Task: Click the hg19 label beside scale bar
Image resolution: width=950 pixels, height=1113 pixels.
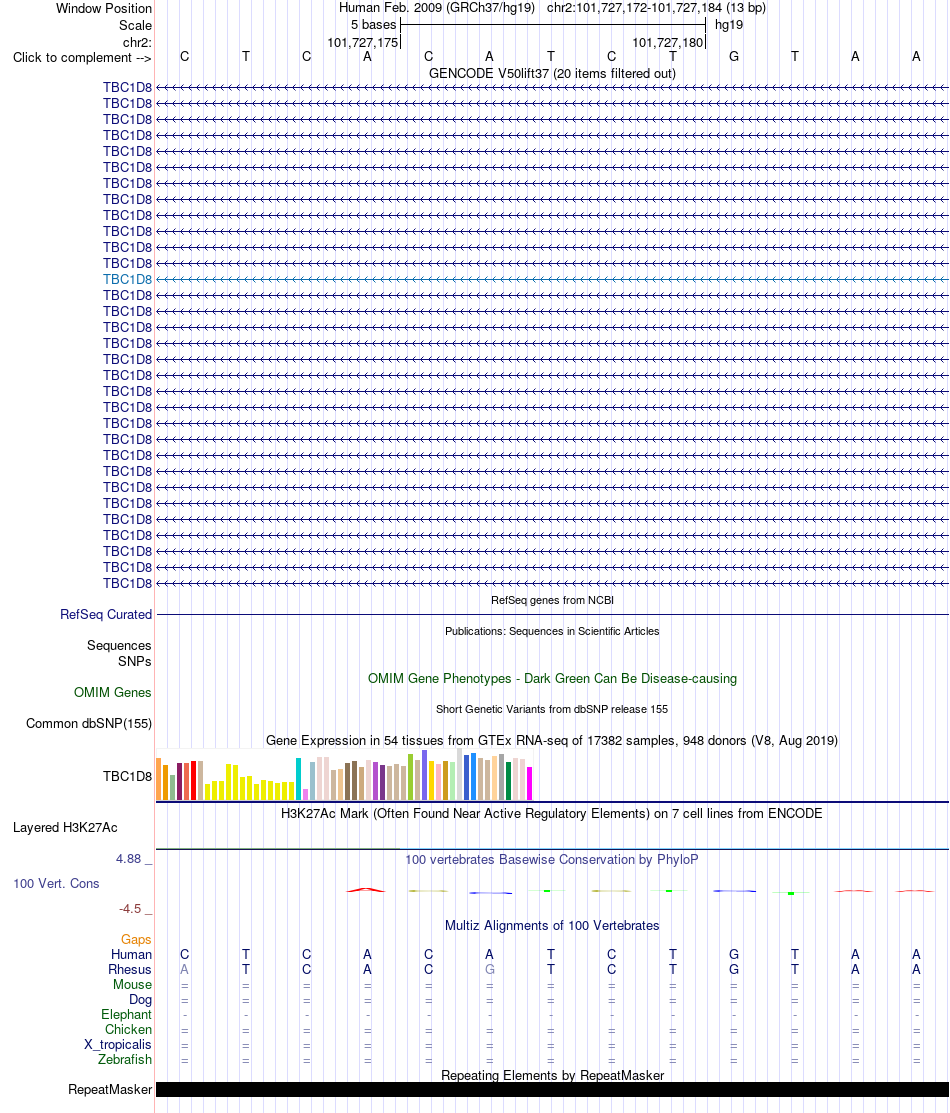Action: point(729,25)
